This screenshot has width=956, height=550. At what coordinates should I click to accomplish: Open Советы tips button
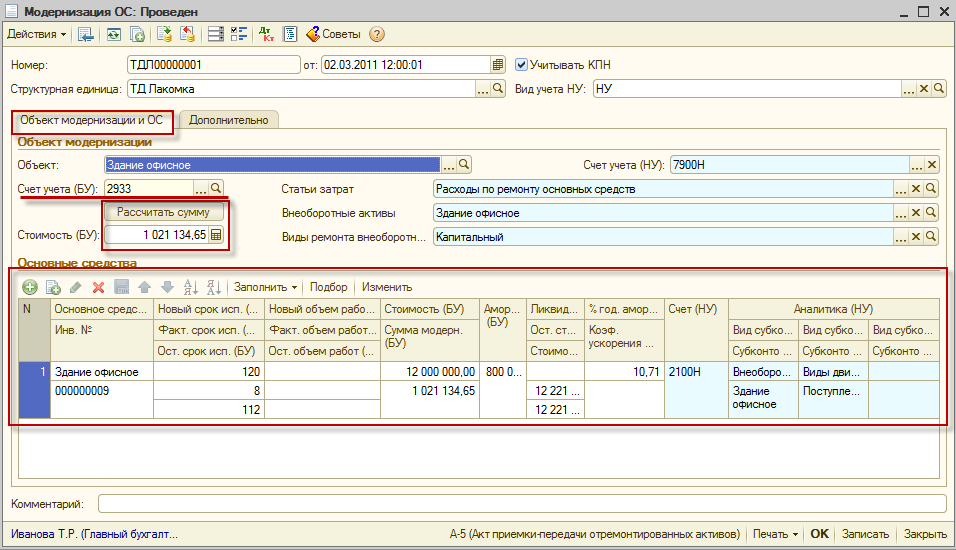[334, 35]
